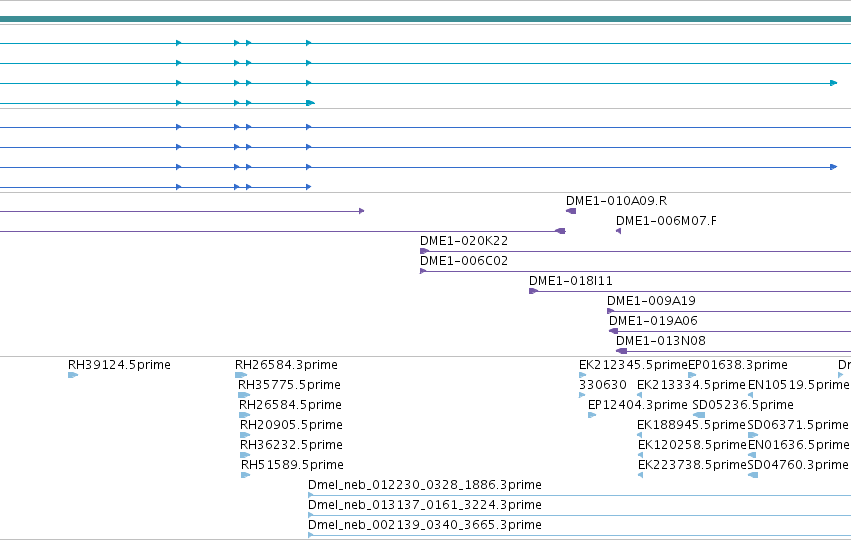Click the arrow glyph under RH39124.5prime
851x540 pixels.
[73, 375]
